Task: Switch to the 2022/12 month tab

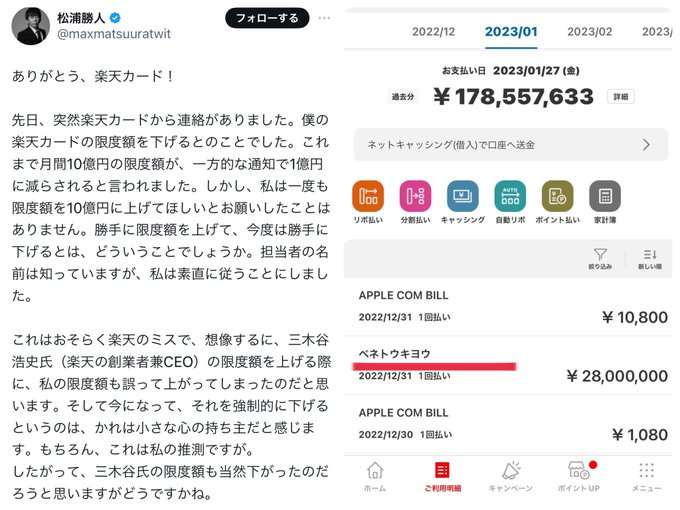Action: point(433,32)
